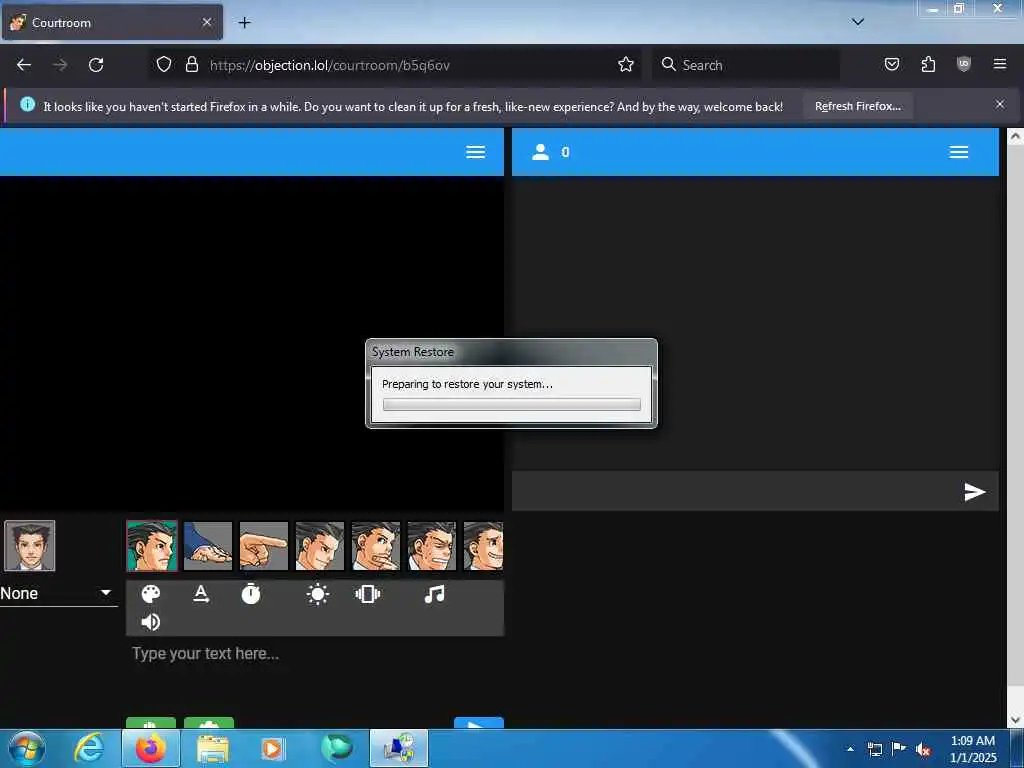Launch Internet Explorer from the taskbar

coord(89,748)
